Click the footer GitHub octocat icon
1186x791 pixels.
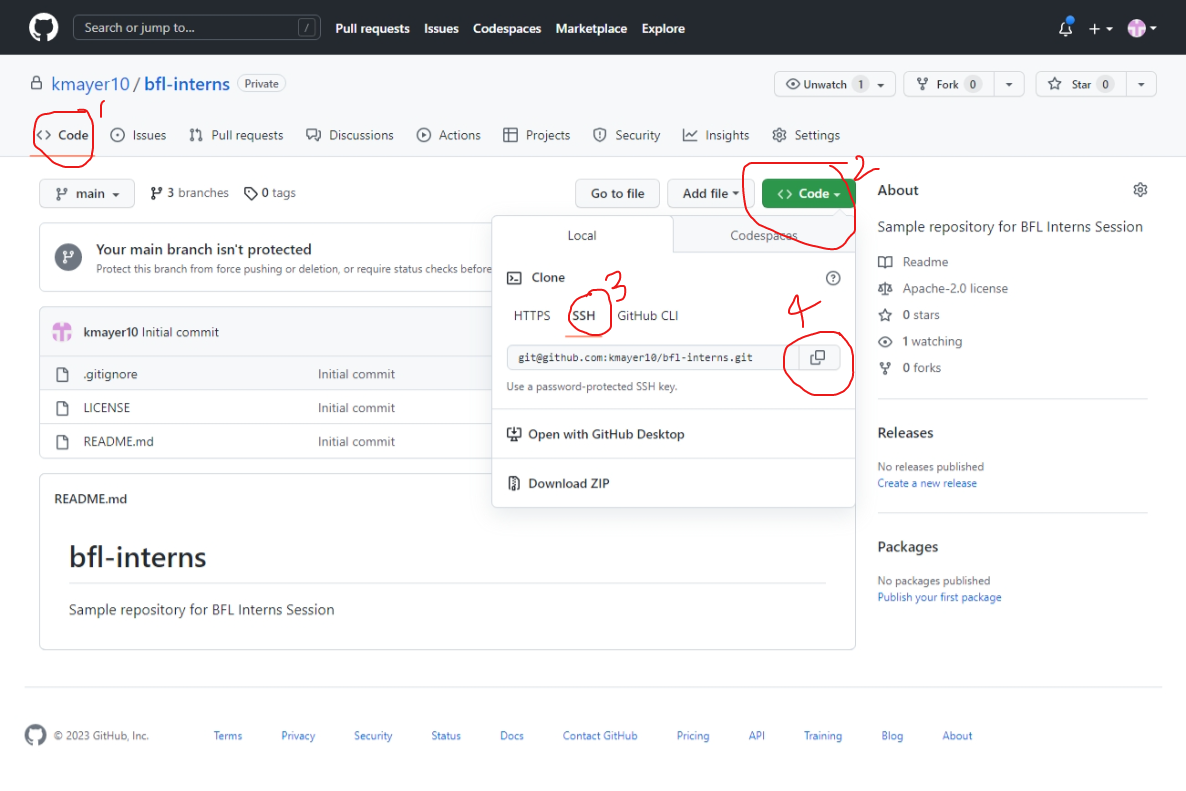click(35, 735)
